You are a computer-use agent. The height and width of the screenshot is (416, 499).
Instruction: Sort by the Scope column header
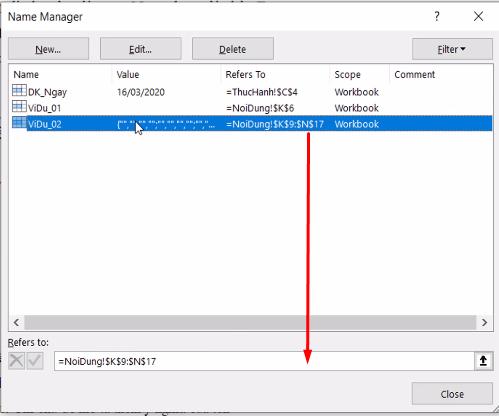click(347, 74)
